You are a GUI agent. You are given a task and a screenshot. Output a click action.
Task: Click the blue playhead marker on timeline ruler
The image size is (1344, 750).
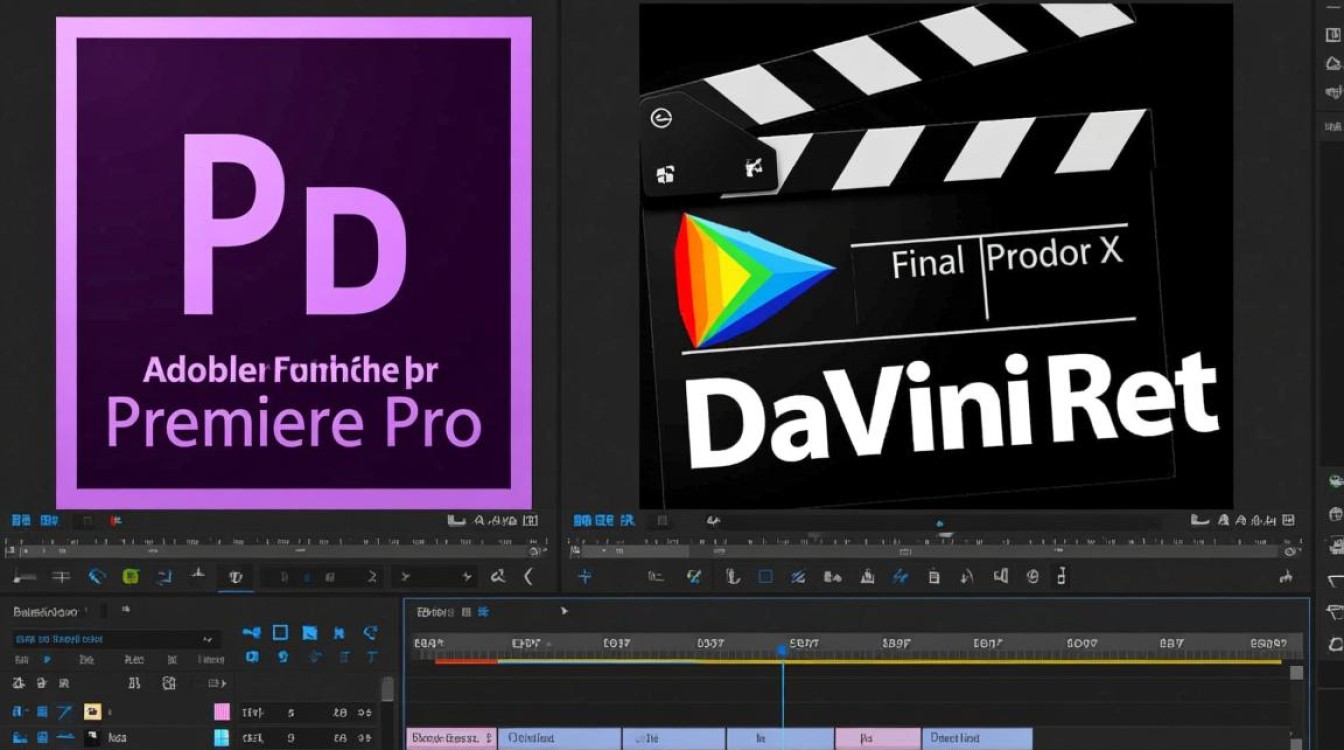click(782, 650)
